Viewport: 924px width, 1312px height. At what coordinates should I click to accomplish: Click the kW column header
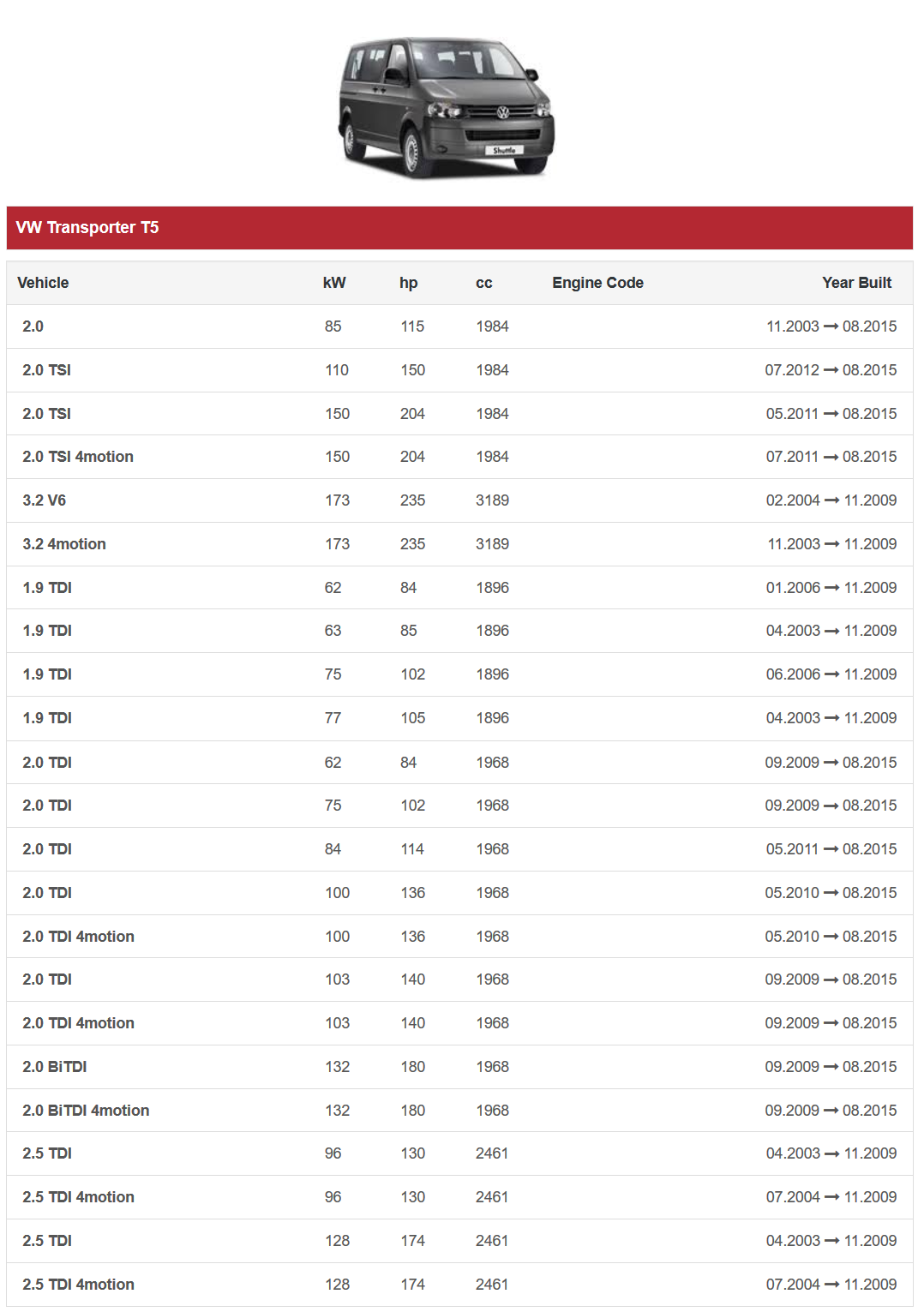click(x=334, y=283)
